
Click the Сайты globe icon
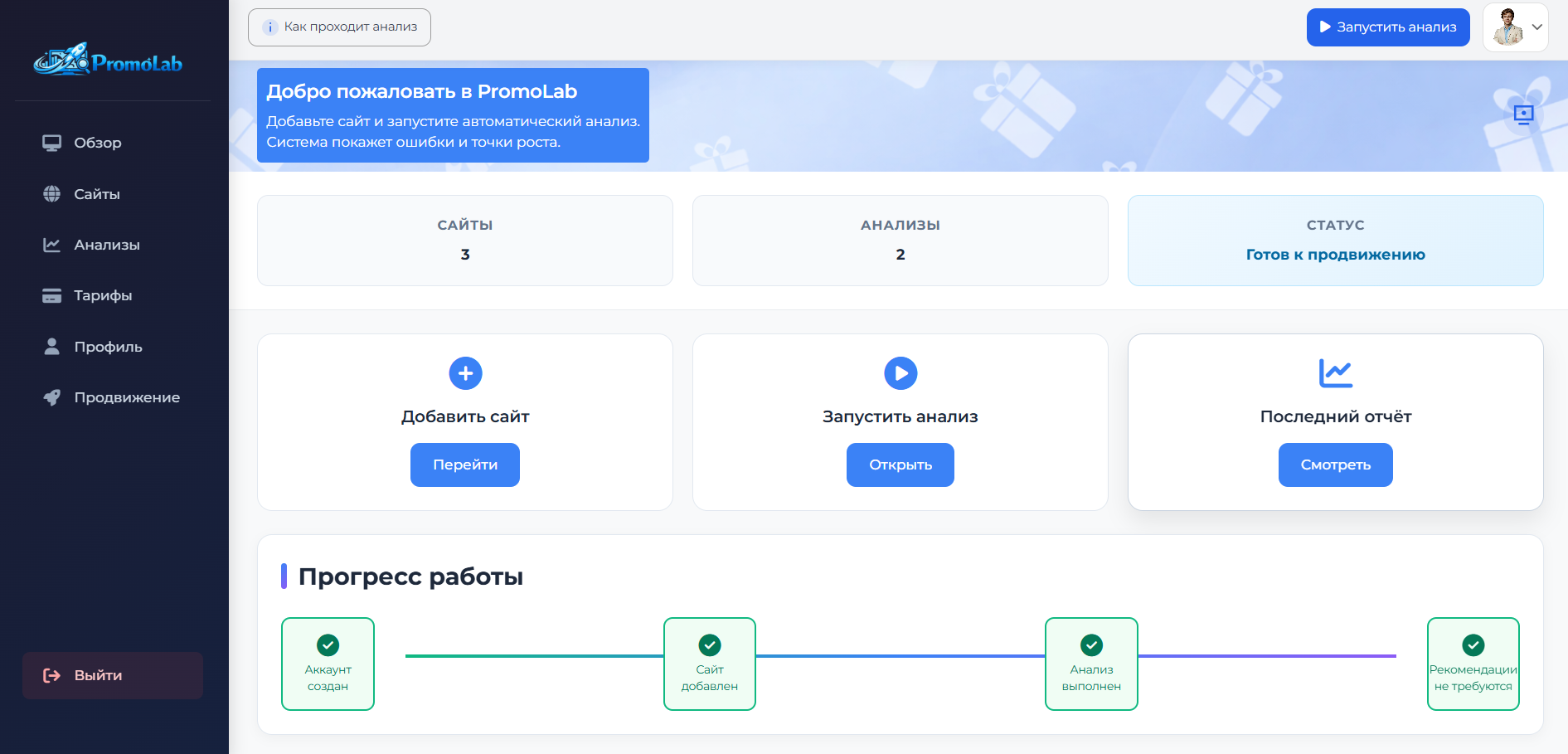tap(52, 194)
